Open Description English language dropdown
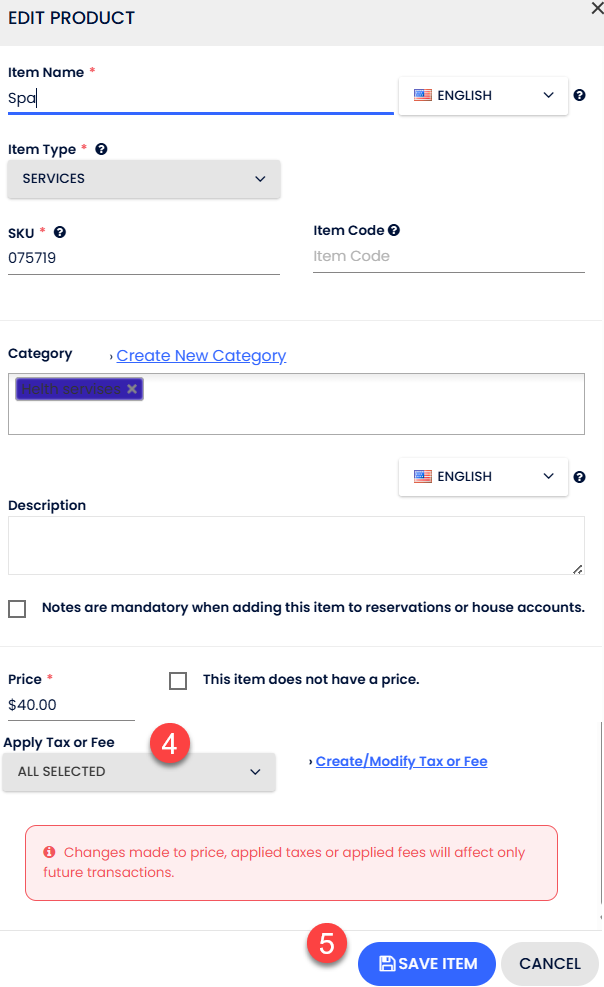This screenshot has width=604, height=987. point(483,477)
